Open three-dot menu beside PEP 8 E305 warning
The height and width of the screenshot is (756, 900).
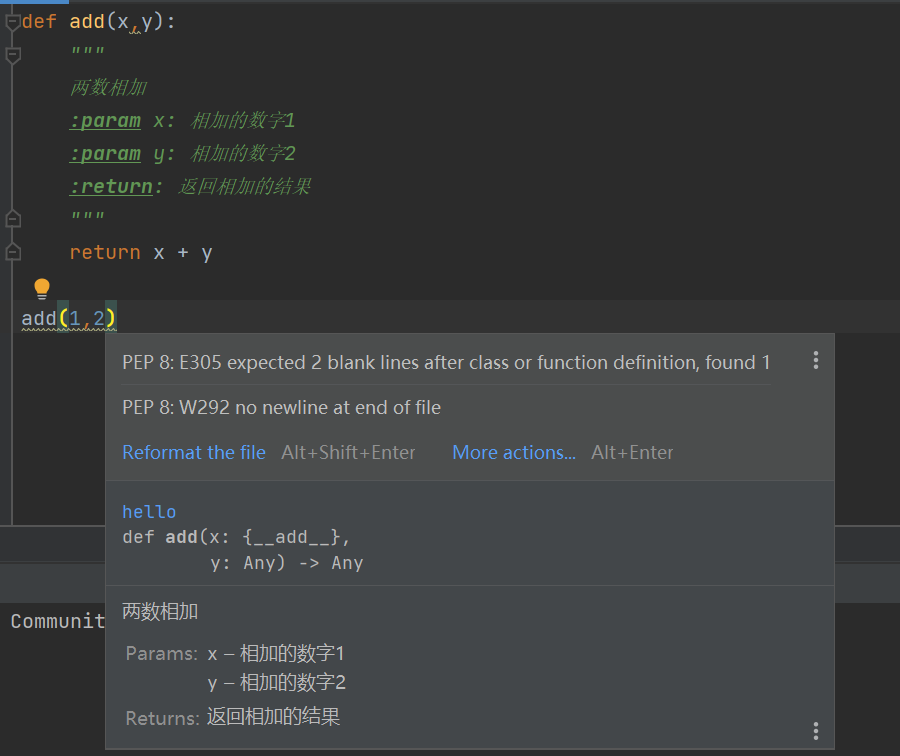816,361
